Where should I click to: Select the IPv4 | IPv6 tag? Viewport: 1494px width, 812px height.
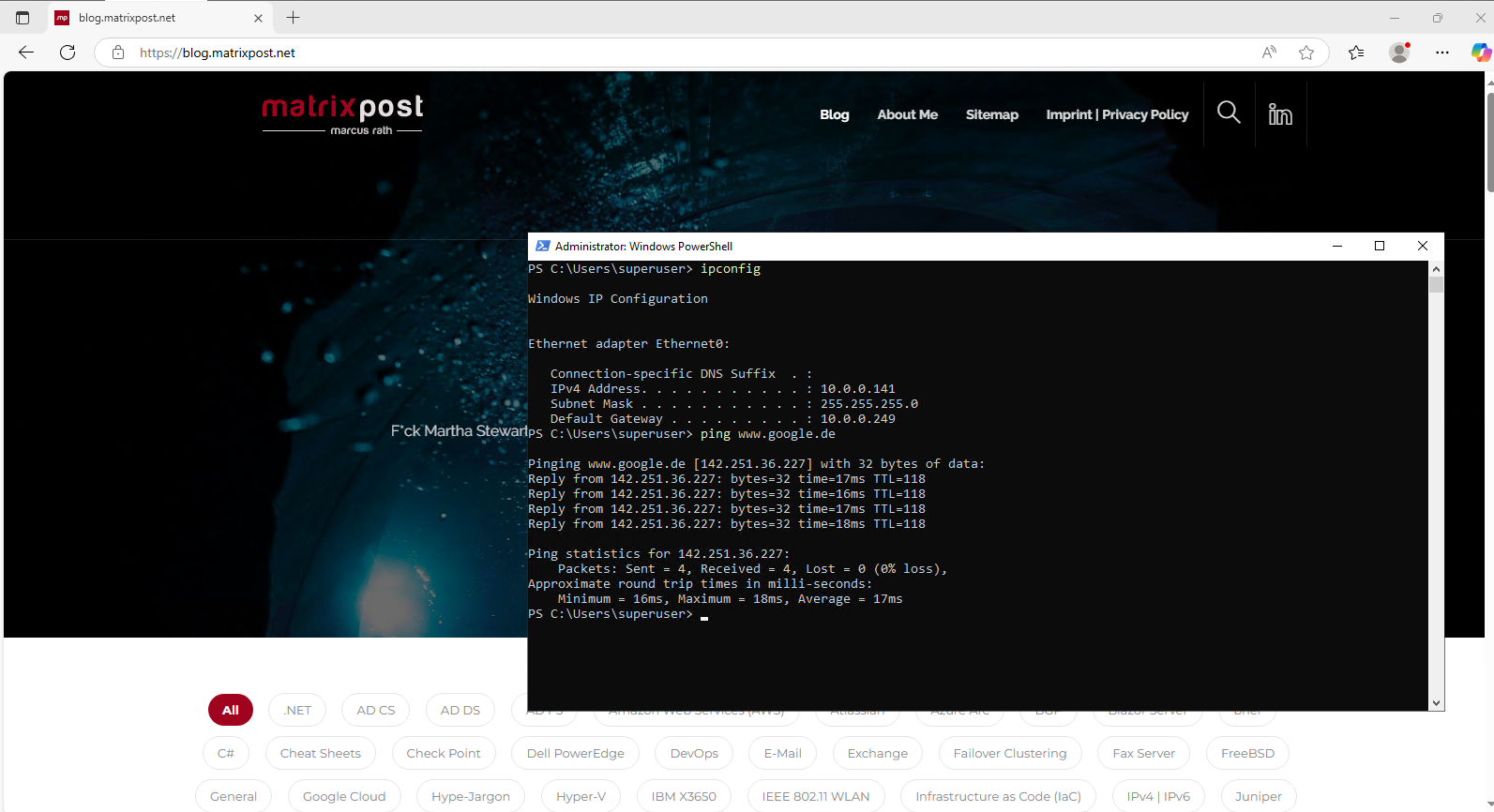(x=1158, y=796)
